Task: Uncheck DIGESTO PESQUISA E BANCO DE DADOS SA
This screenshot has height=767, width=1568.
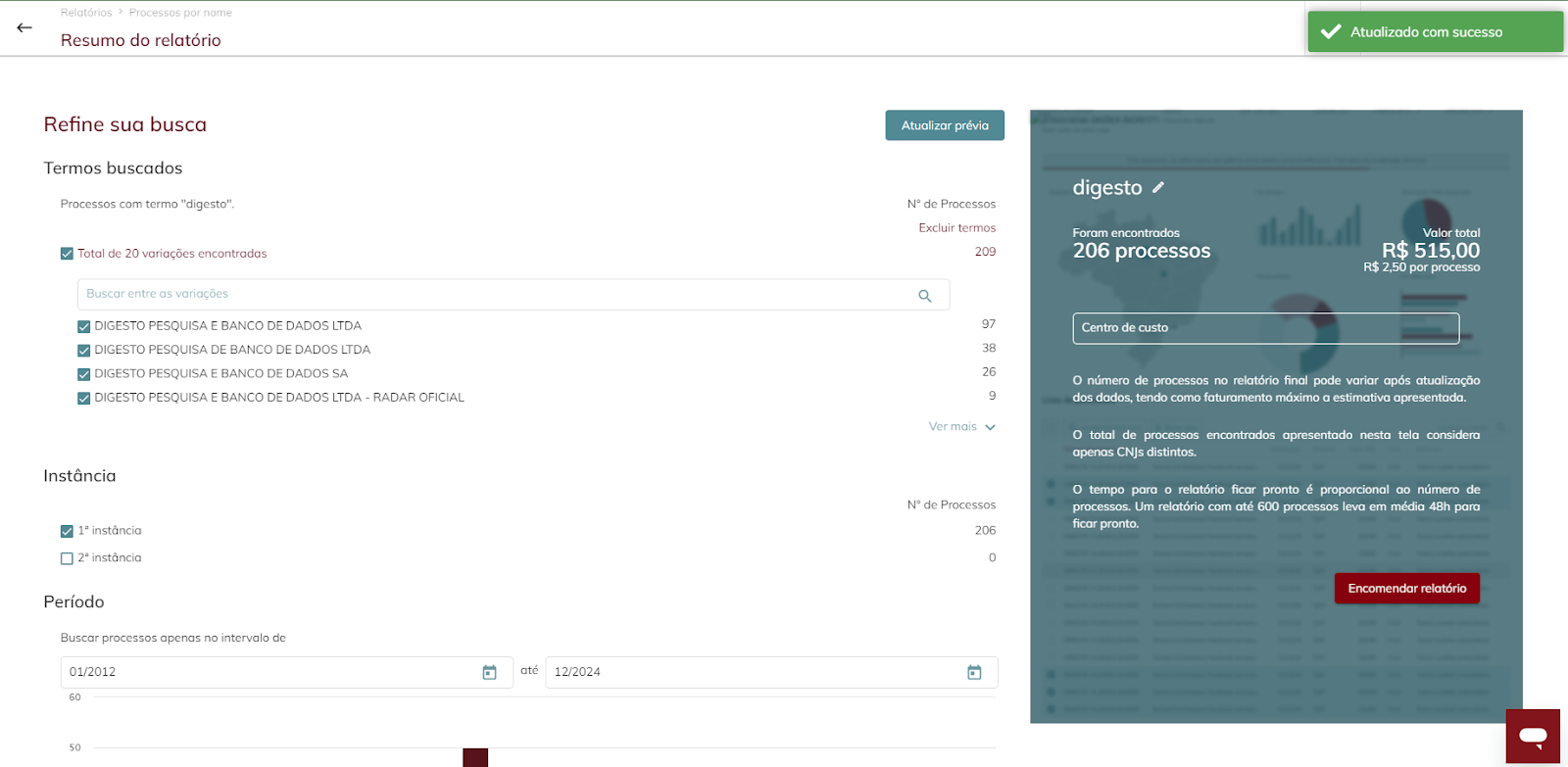Action: (x=83, y=374)
